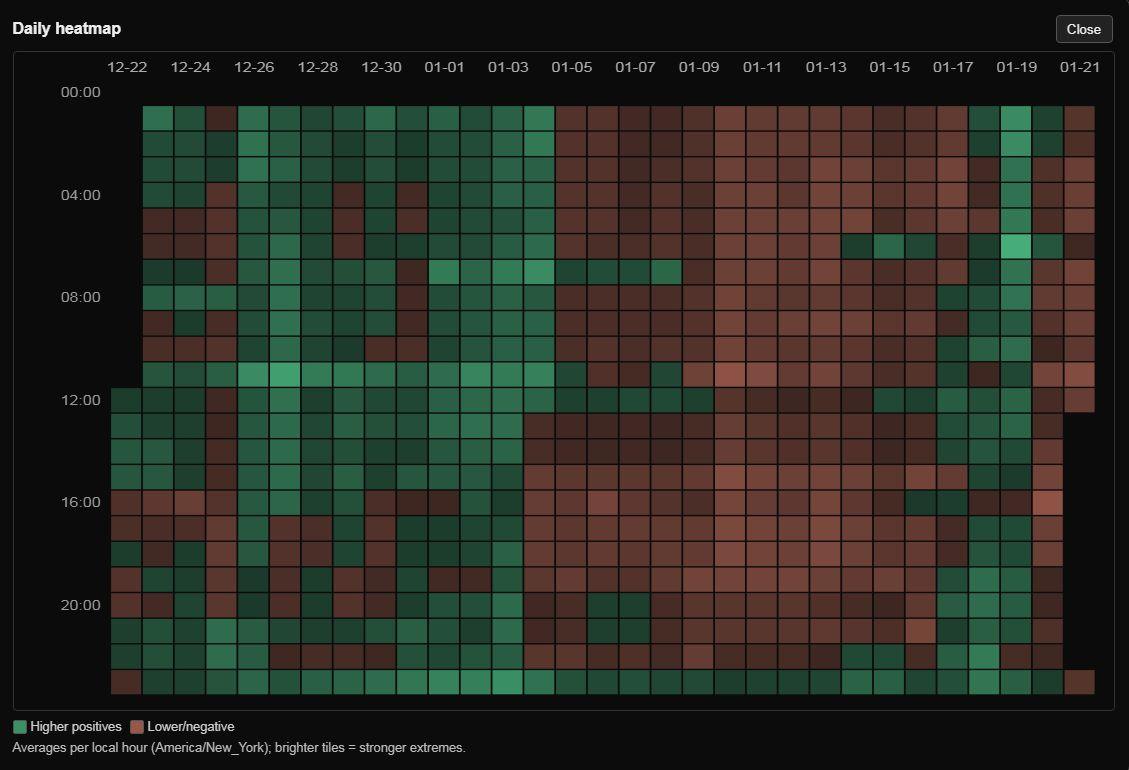Viewport: 1129px width, 770px height.
Task: Click the 12:00 tile under 01-21
Action: pyautogui.click(x=1080, y=400)
